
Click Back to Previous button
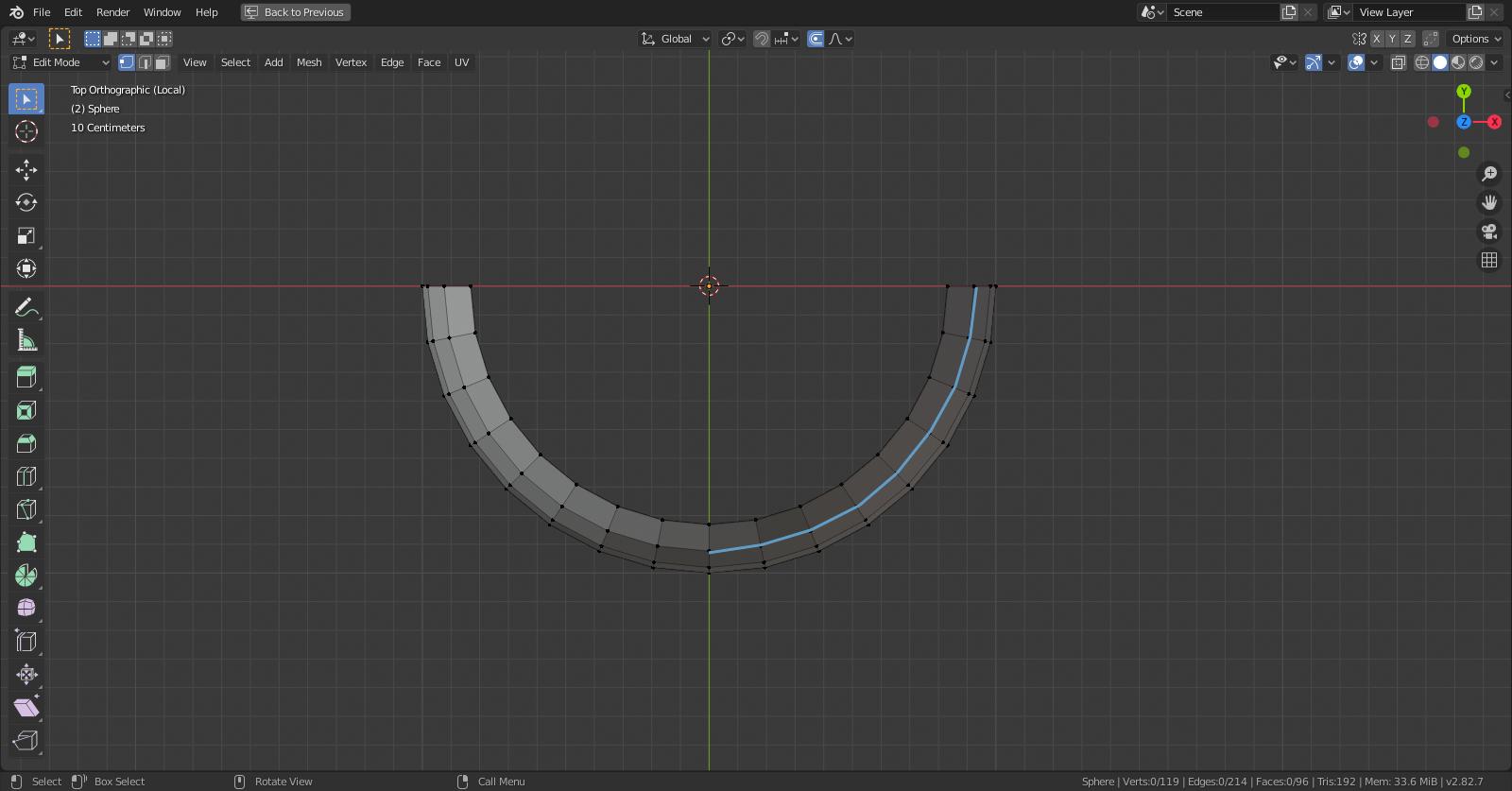(296, 12)
